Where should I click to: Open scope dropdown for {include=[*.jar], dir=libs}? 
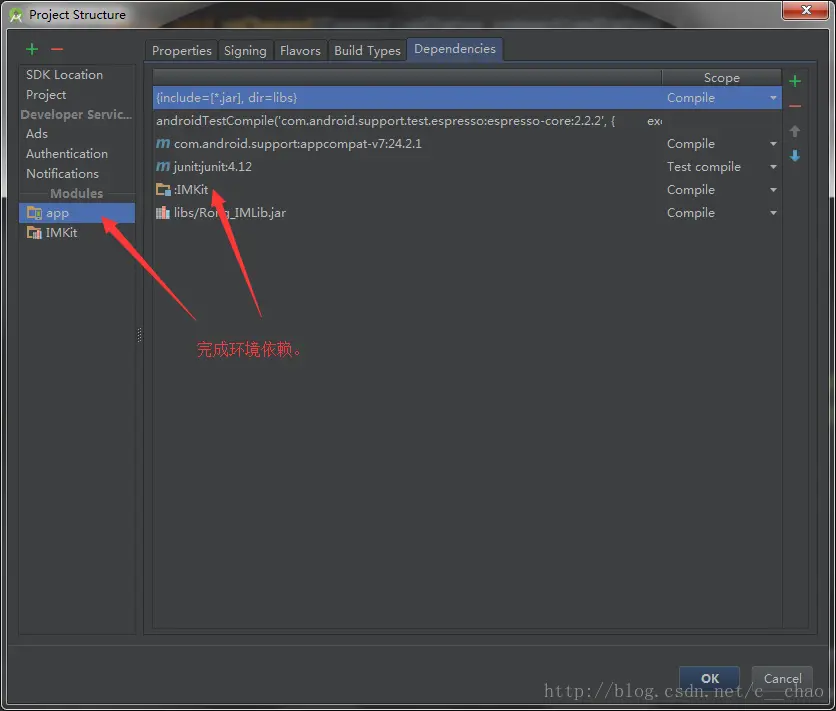(x=773, y=98)
